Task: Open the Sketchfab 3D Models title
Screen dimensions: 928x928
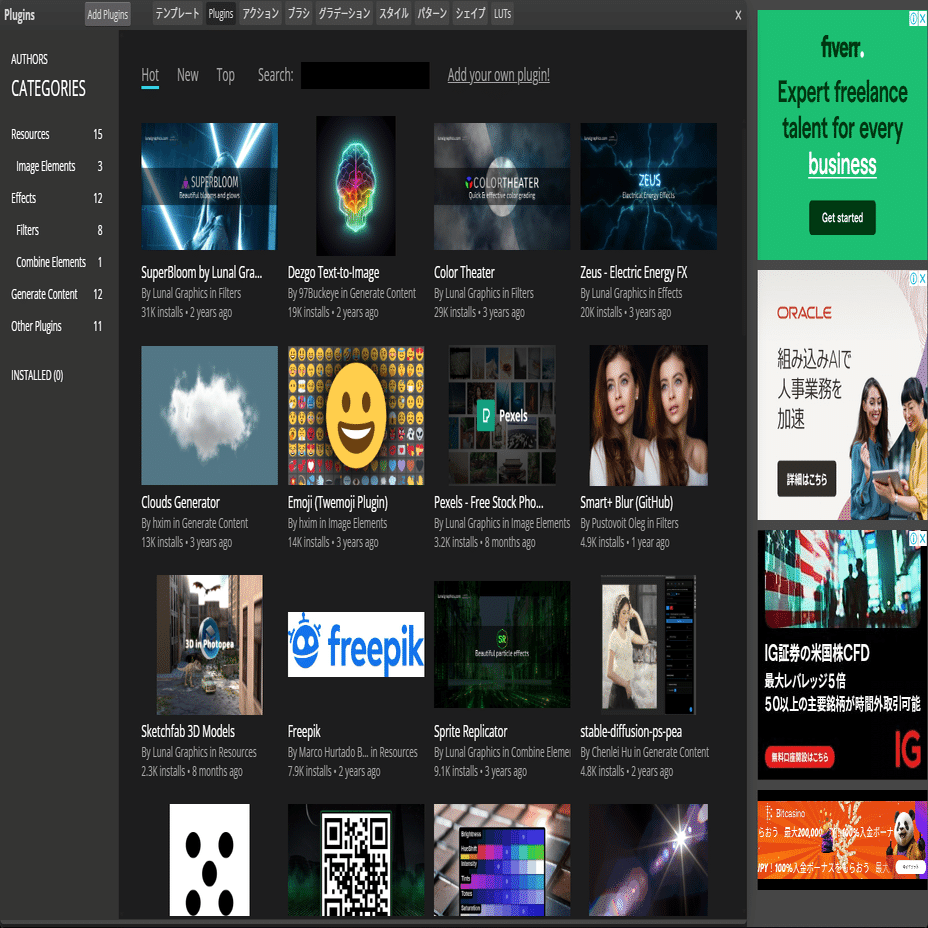Action: click(188, 732)
